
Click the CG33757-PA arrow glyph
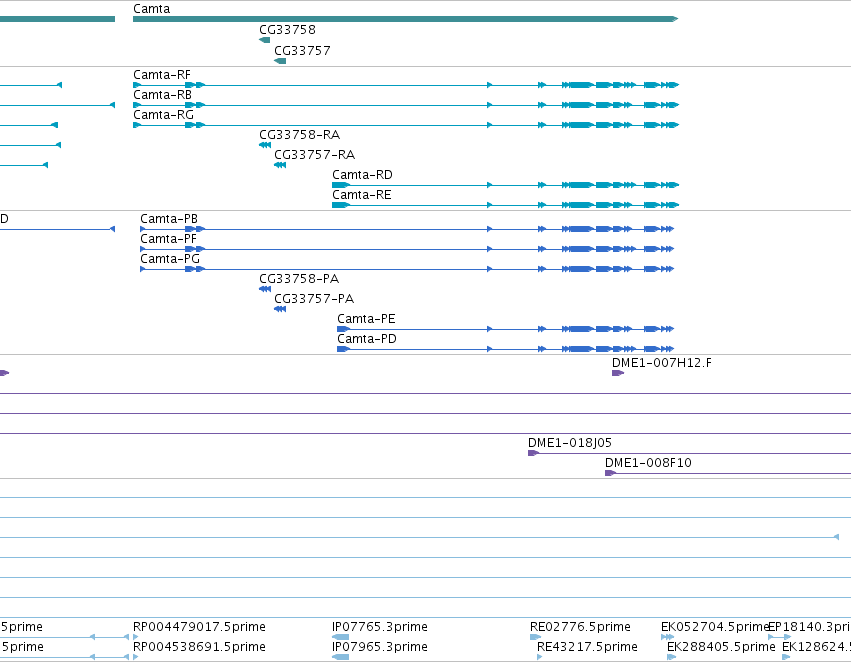(280, 309)
